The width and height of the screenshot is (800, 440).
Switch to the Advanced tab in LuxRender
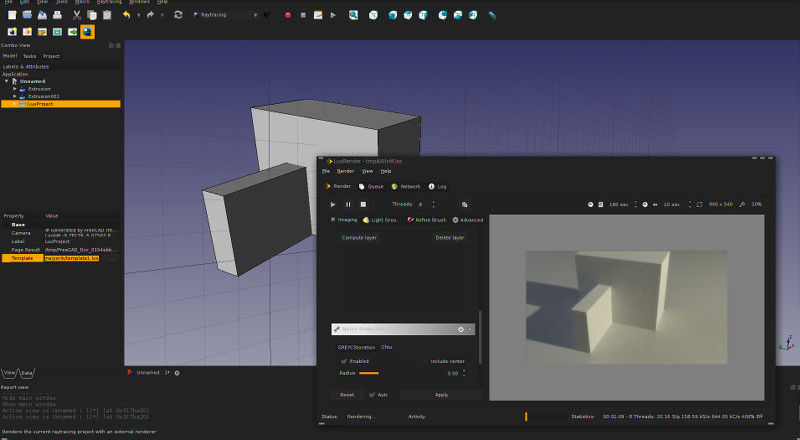tap(467, 220)
